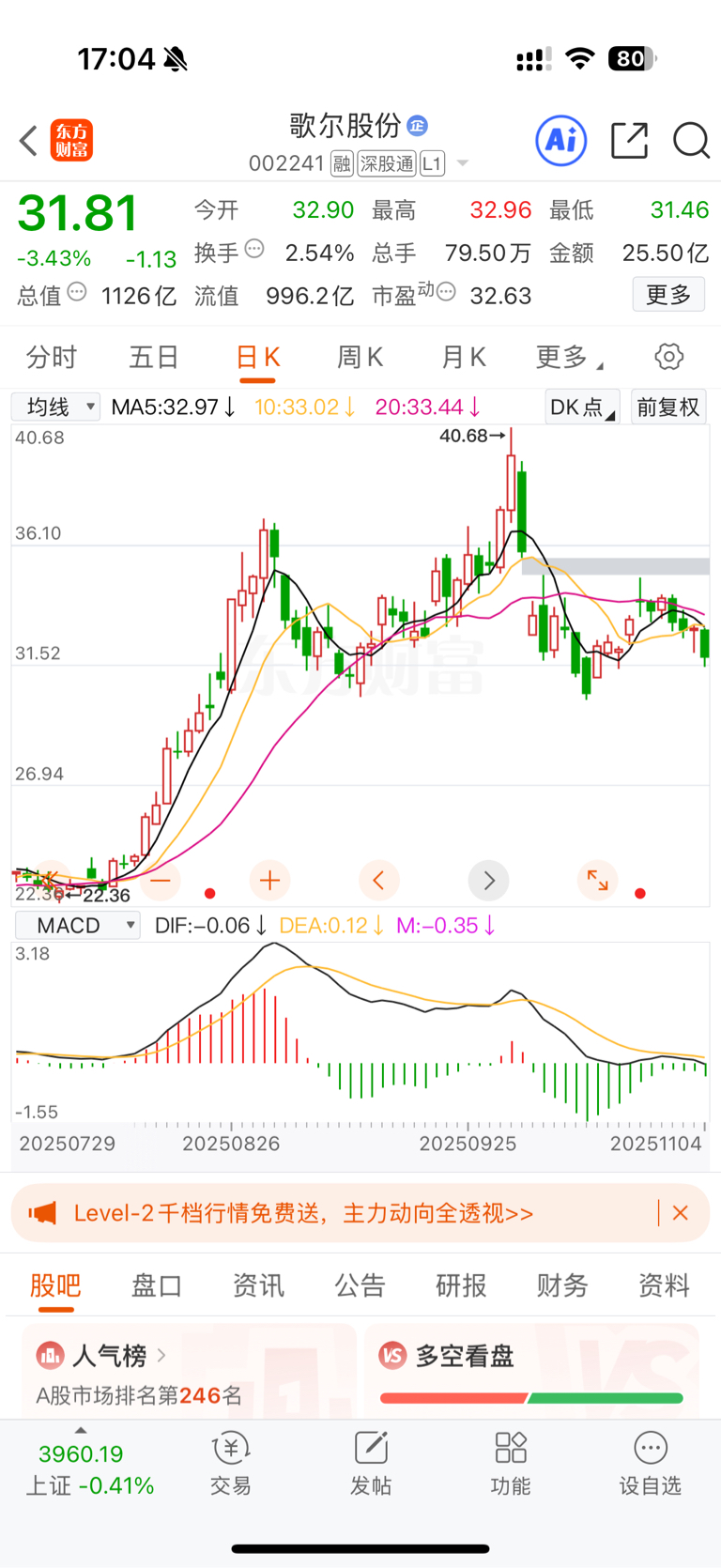This screenshot has width=721, height=1568.
Task: Tap the L1 level tag
Action: 432,164
